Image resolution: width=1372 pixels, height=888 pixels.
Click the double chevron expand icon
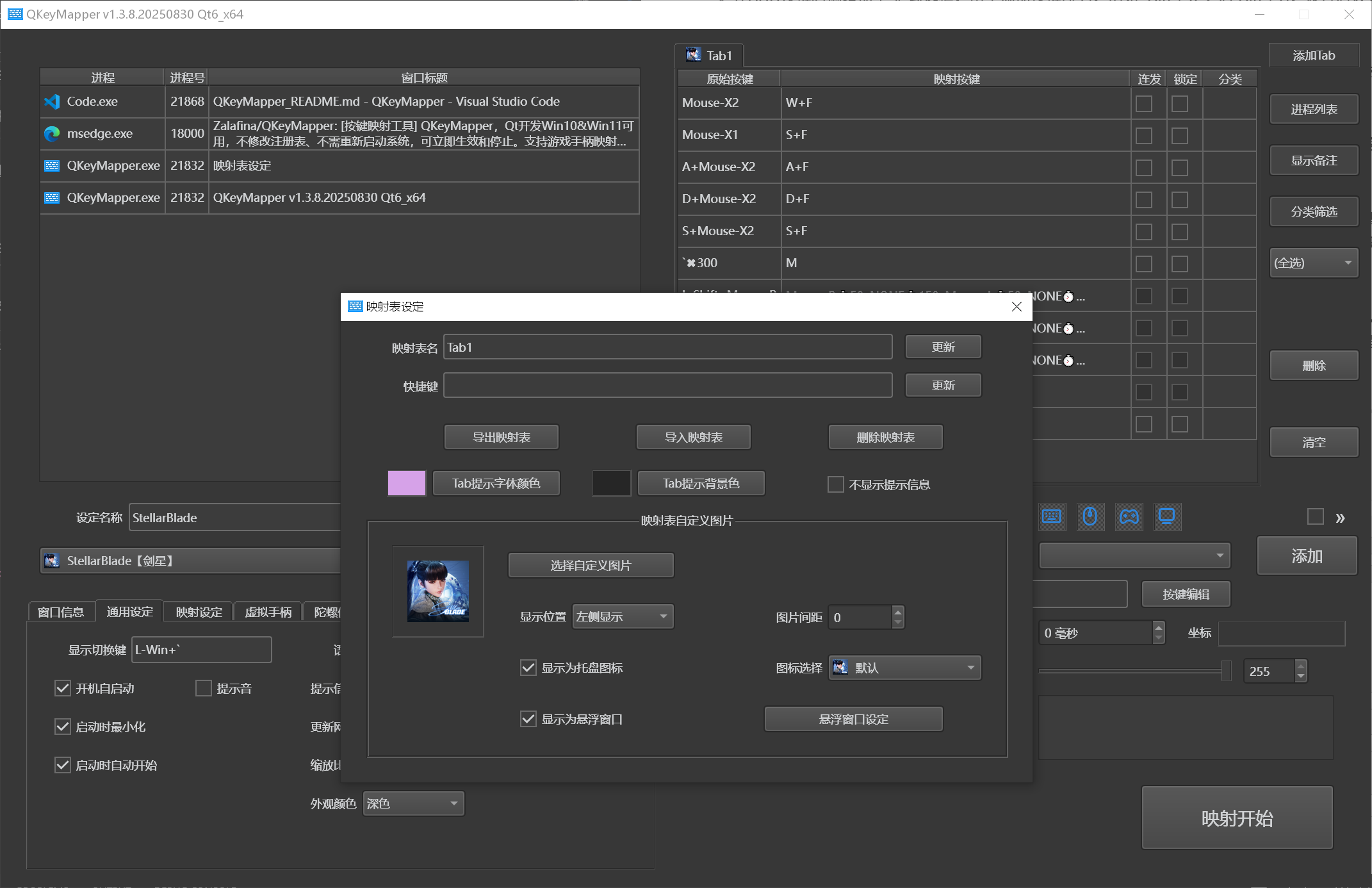(x=1340, y=518)
